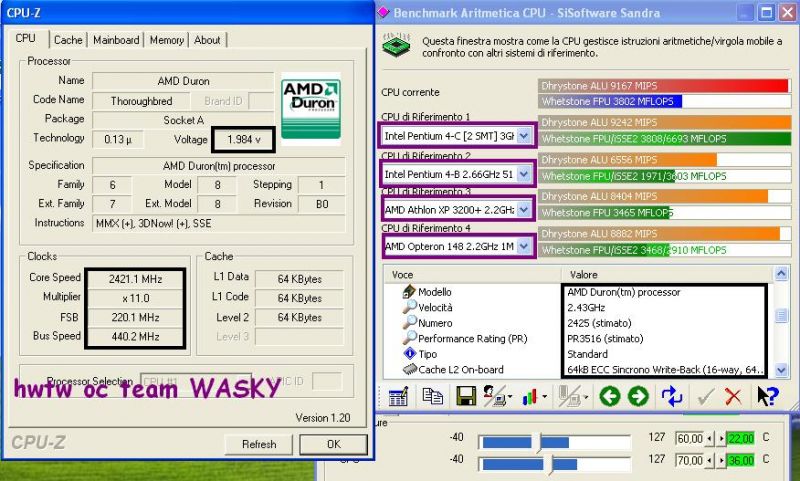Screen dimensions: 800x481
Task: Go forward with the green right arrow
Action: (638, 396)
